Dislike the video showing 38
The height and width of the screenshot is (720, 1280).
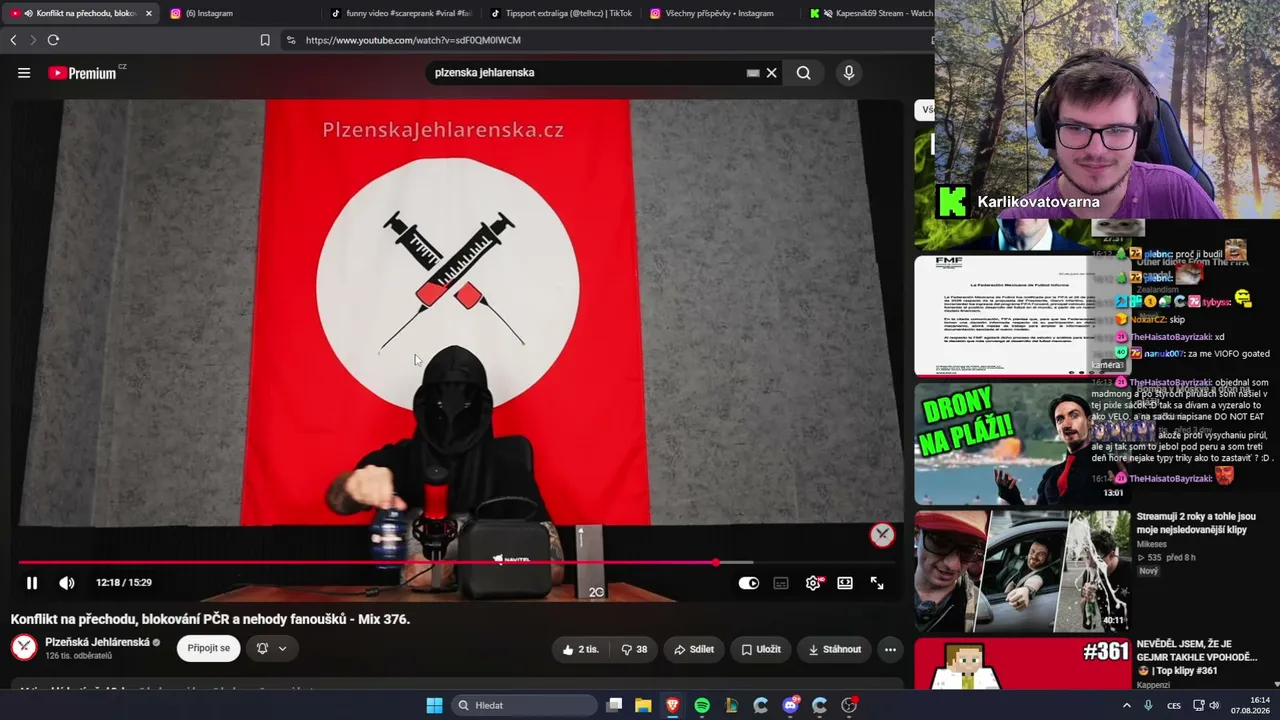click(x=634, y=649)
